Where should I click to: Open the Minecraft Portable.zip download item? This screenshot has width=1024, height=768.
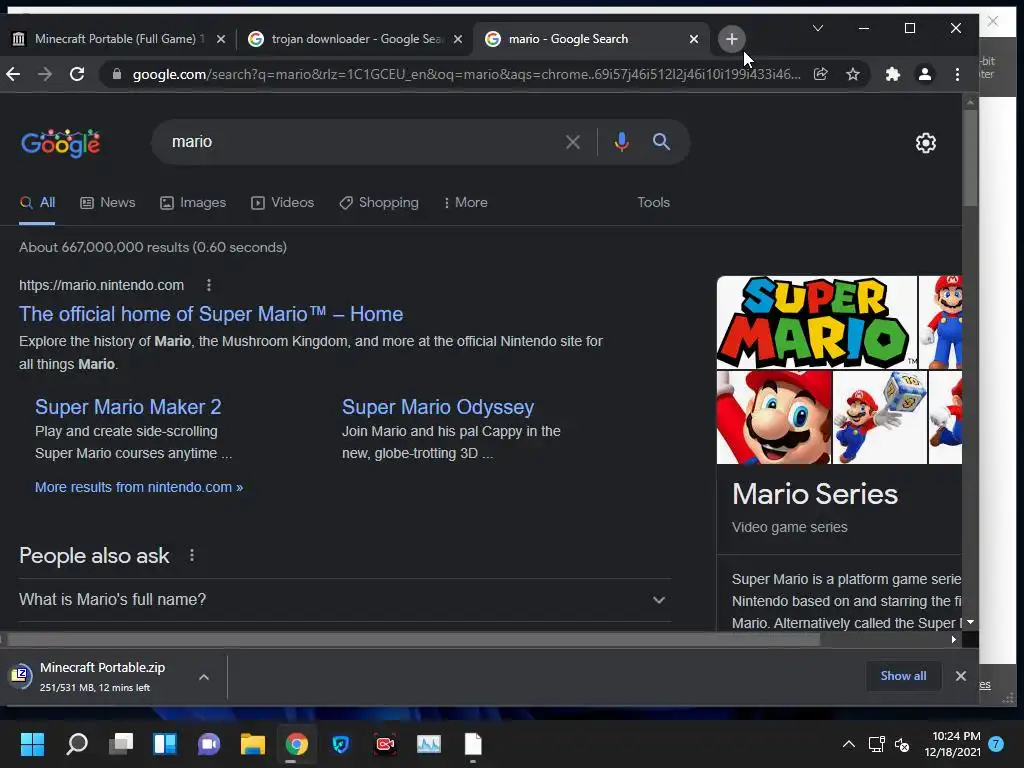[x=103, y=677]
